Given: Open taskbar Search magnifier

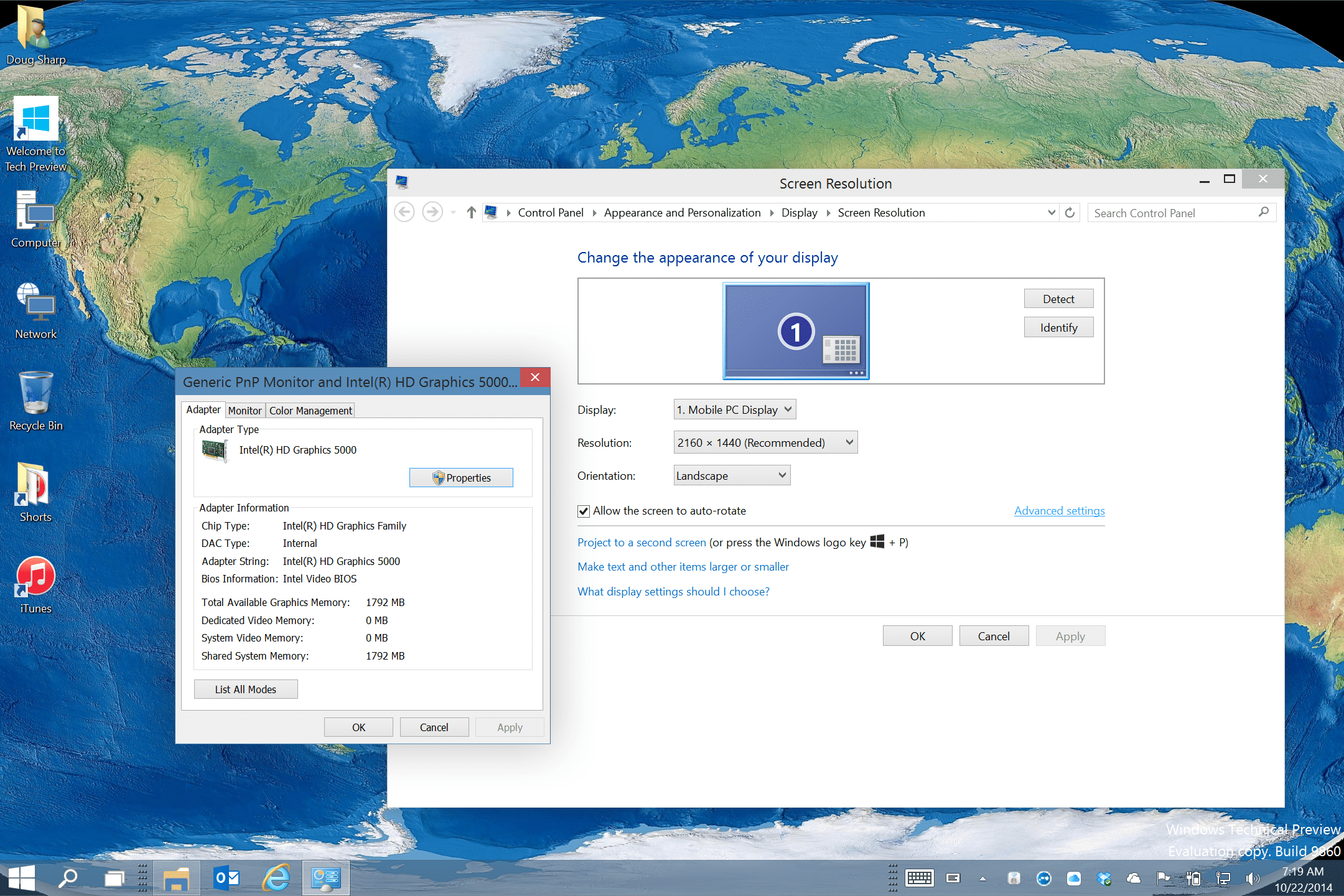Looking at the screenshot, I should tap(68, 878).
